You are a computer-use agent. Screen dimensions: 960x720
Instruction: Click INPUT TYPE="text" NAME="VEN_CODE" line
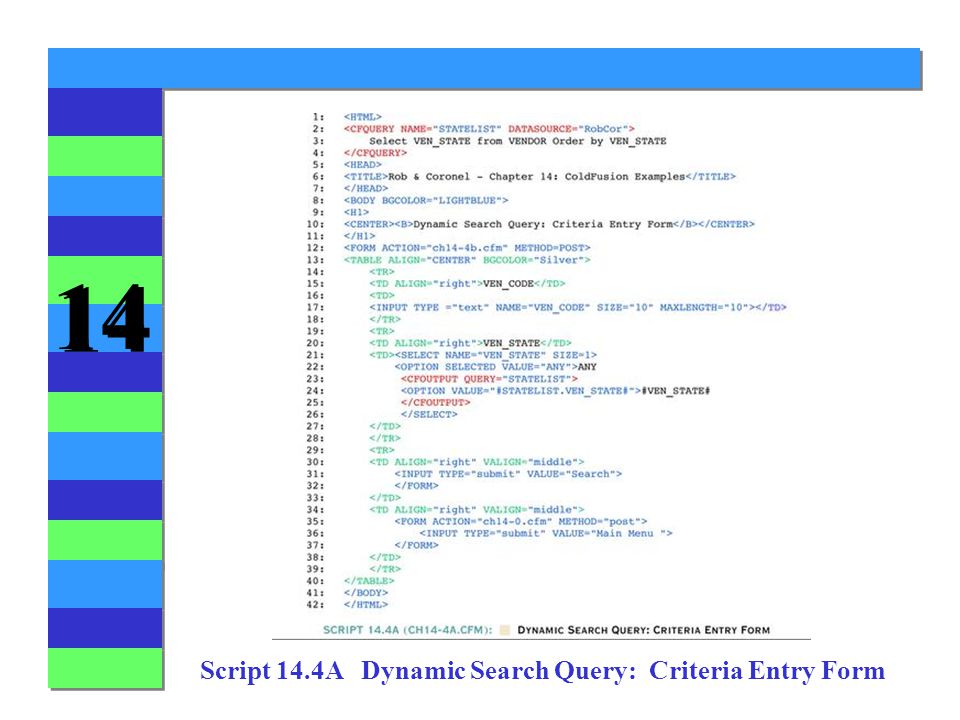point(577,307)
